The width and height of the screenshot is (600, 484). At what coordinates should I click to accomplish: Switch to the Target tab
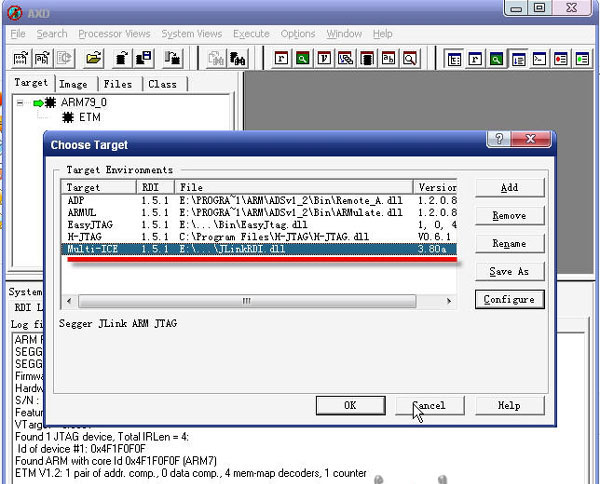pos(31,83)
